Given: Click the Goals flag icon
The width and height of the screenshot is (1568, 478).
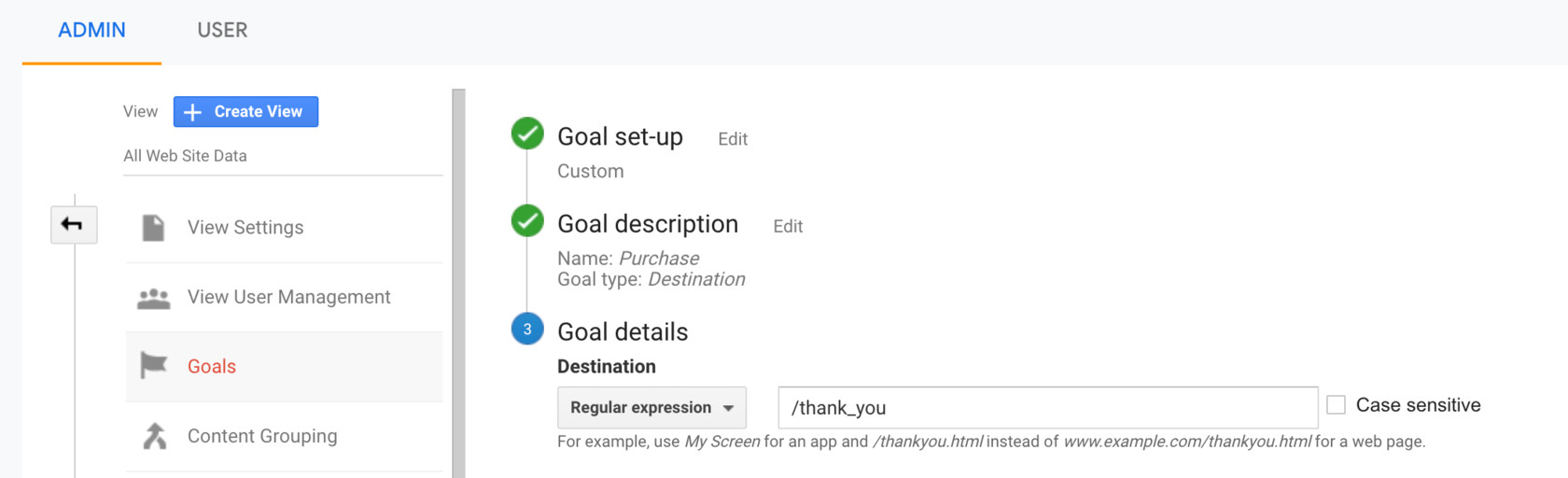Looking at the screenshot, I should (x=153, y=366).
